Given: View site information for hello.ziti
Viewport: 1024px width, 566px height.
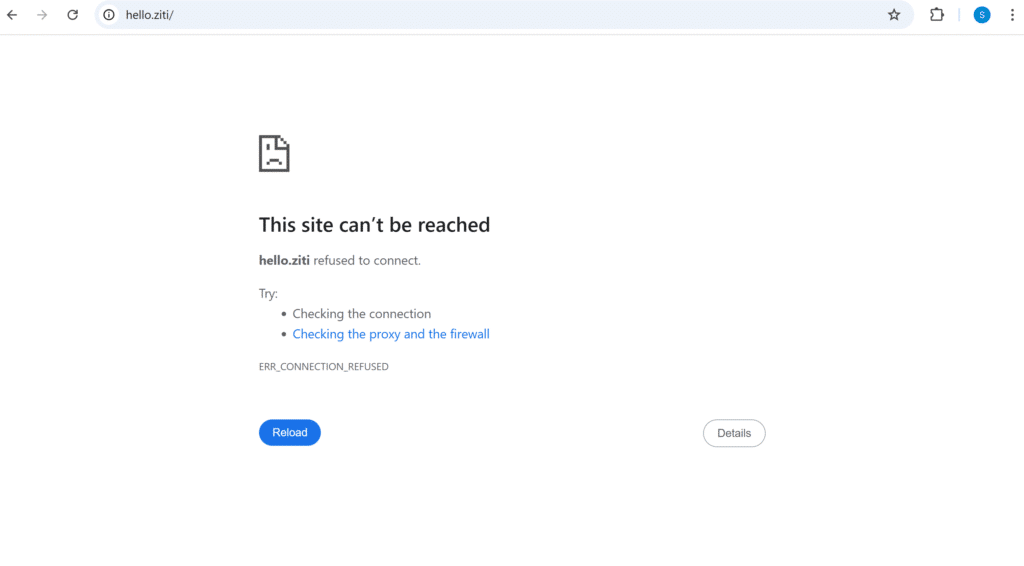Looking at the screenshot, I should [109, 15].
